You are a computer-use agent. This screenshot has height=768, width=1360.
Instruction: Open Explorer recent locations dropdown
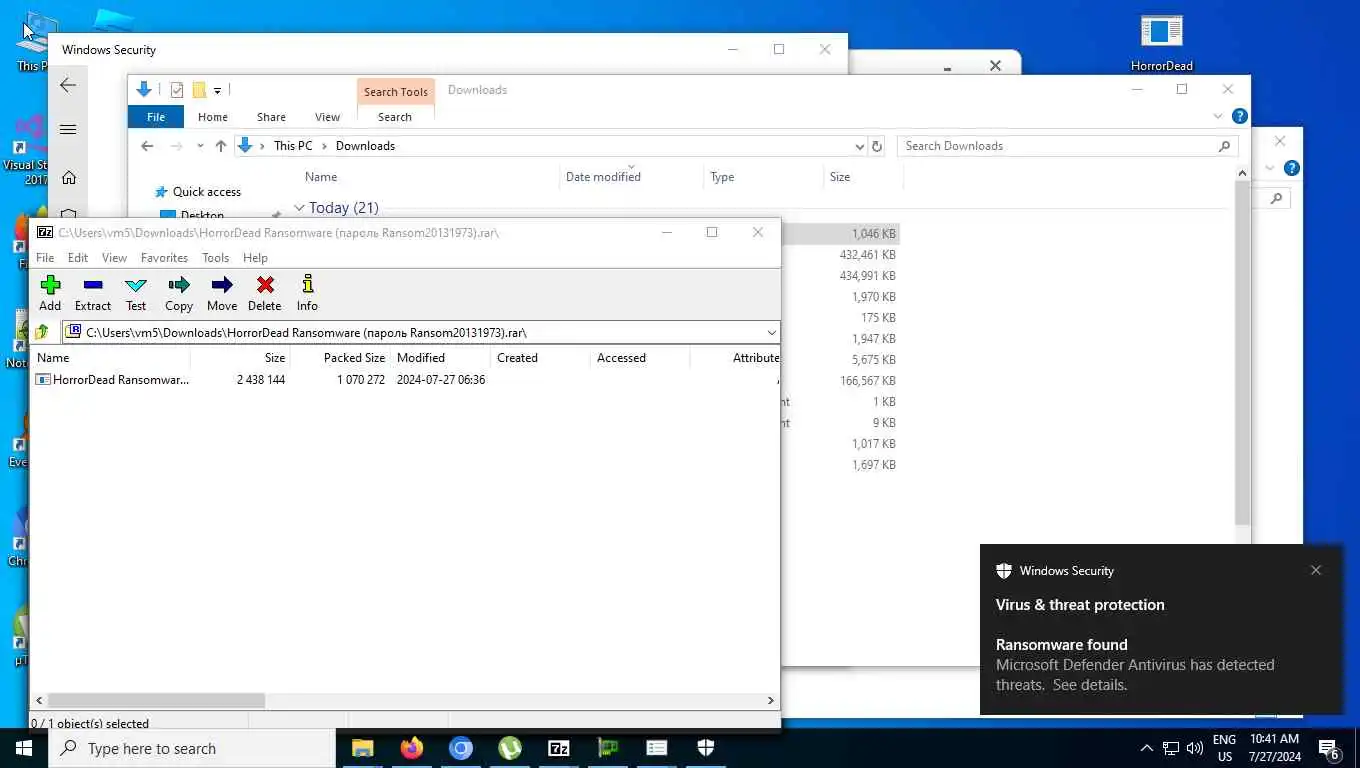[x=200, y=146]
